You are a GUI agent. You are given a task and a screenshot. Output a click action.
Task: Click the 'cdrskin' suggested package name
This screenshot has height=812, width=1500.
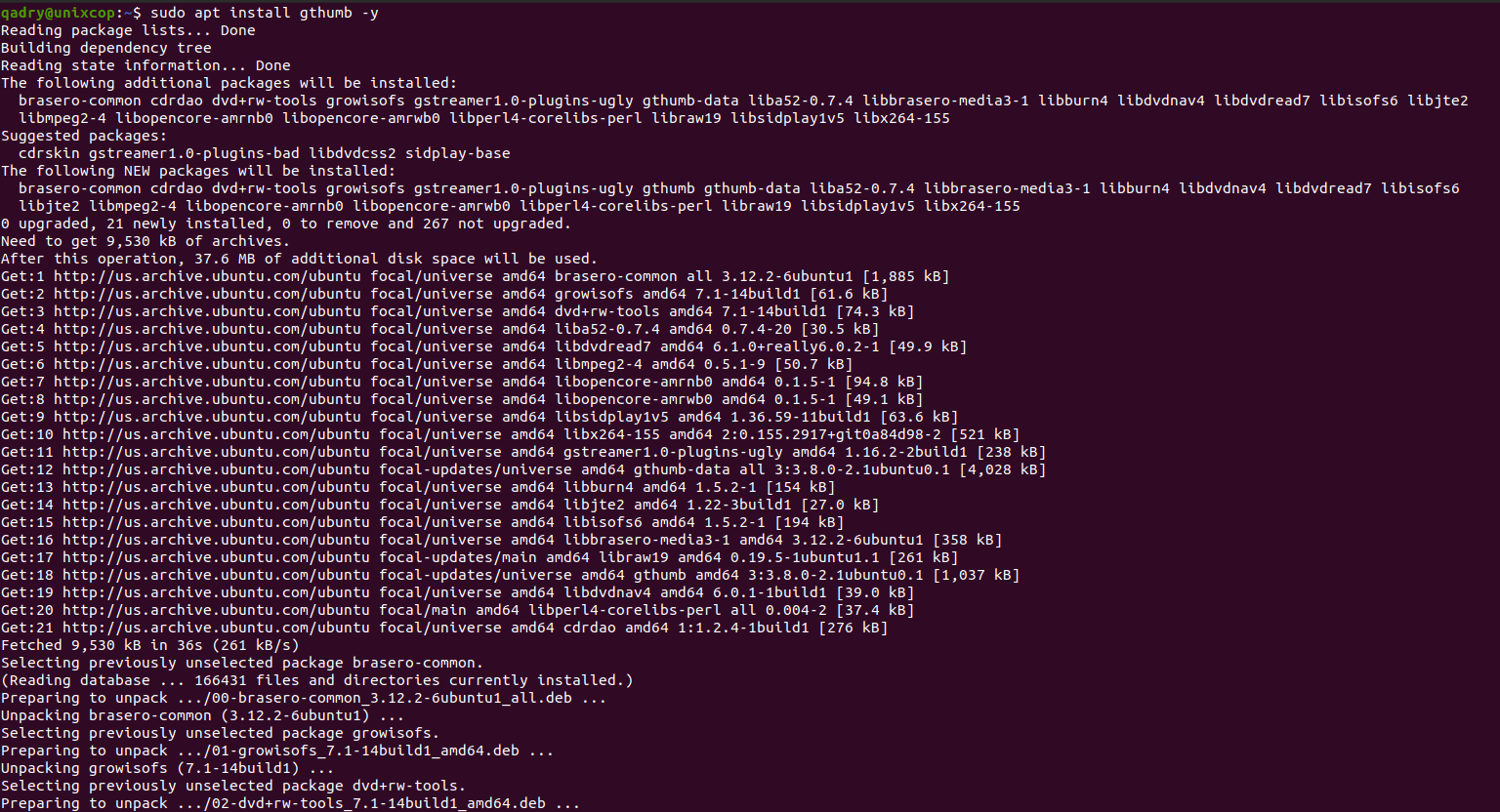[x=49, y=153]
